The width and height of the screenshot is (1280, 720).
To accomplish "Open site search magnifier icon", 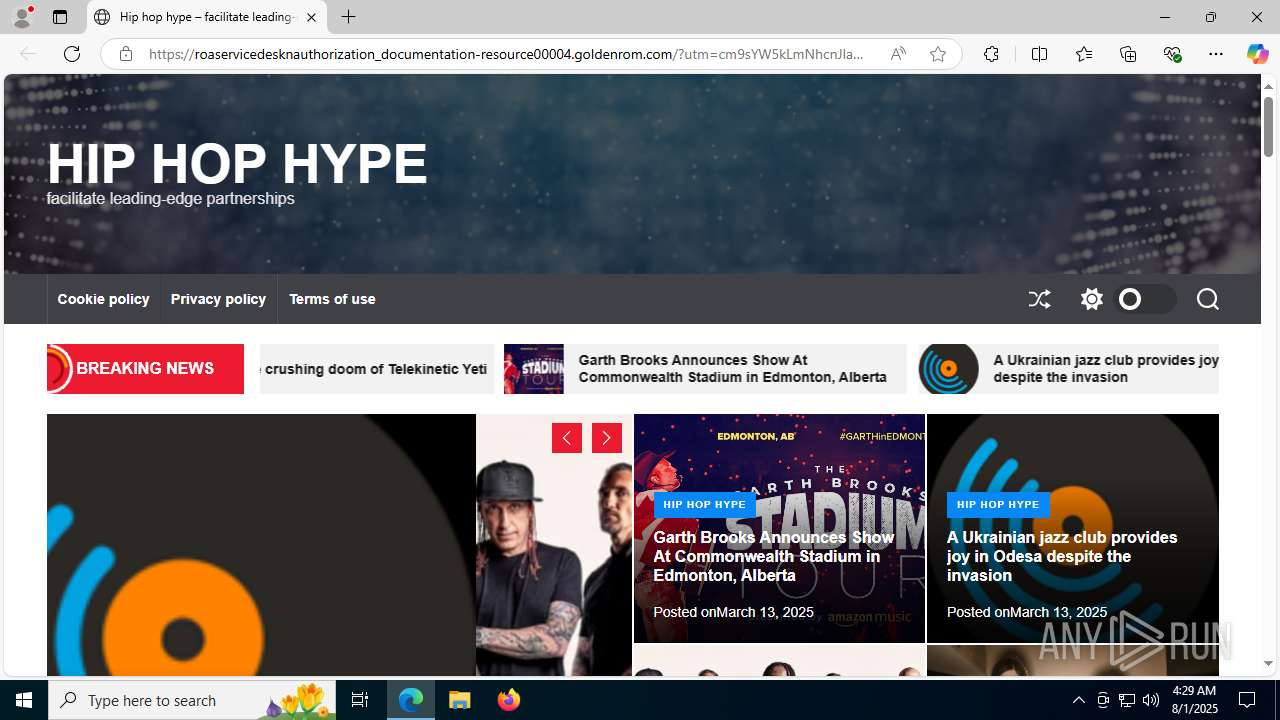I will point(1207,299).
